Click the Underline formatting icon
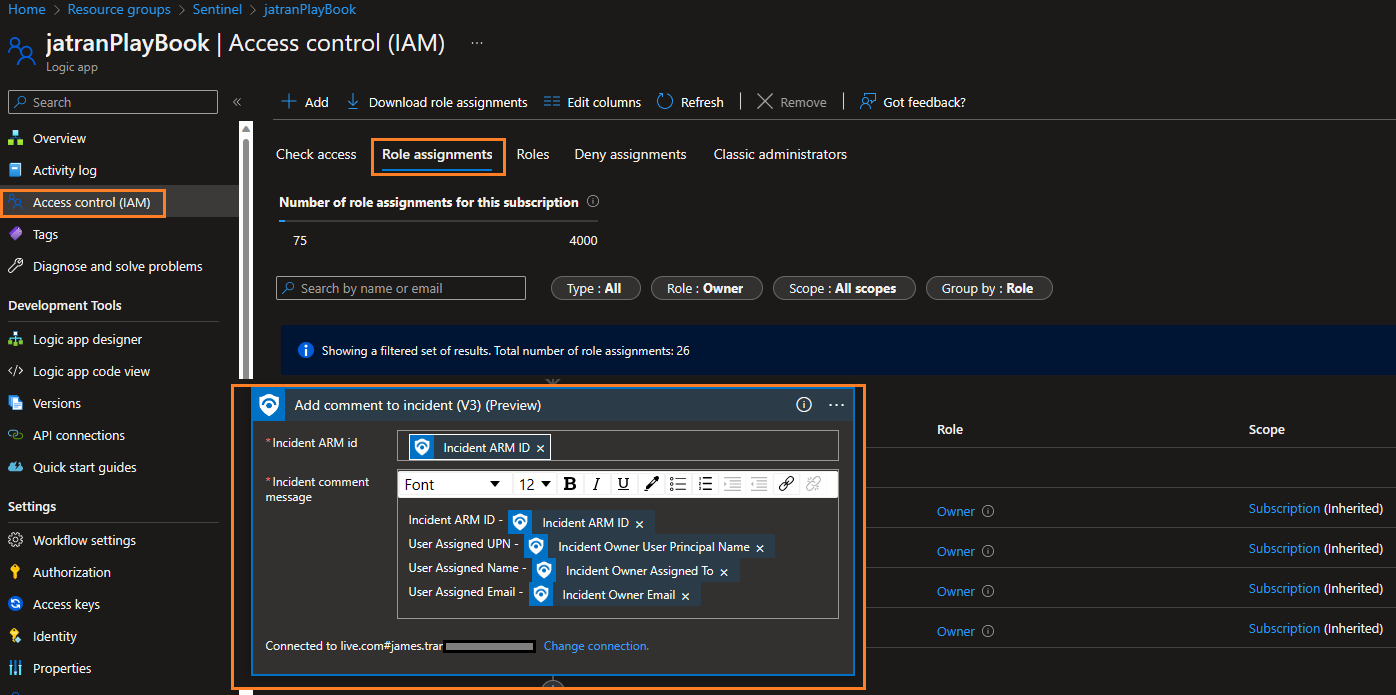Viewport: 1396px width, 695px height. (623, 484)
